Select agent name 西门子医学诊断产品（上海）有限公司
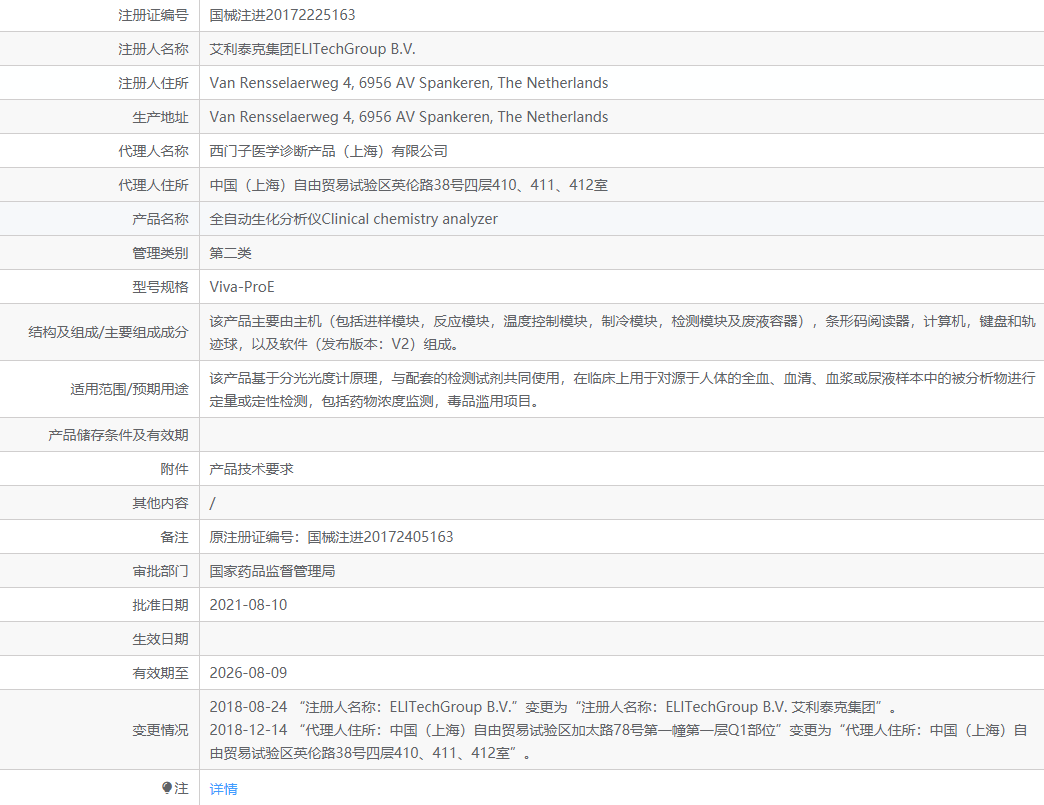Viewport: 1044px width, 805px height. (x=328, y=151)
